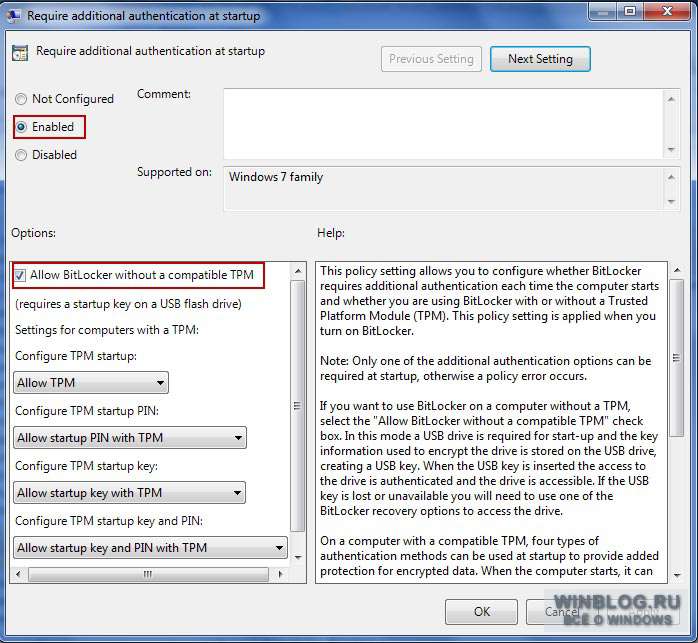
Task: Open the Allow startup key with TPM dropdown
Action: point(130,492)
